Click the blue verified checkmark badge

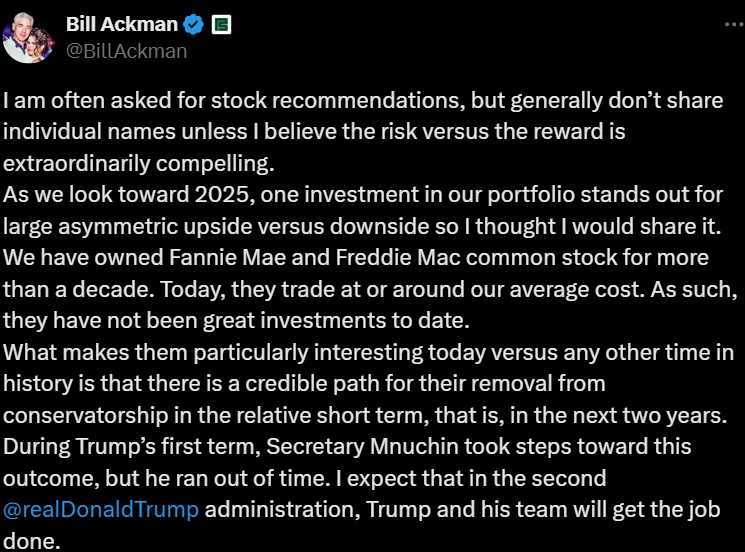tap(193, 25)
